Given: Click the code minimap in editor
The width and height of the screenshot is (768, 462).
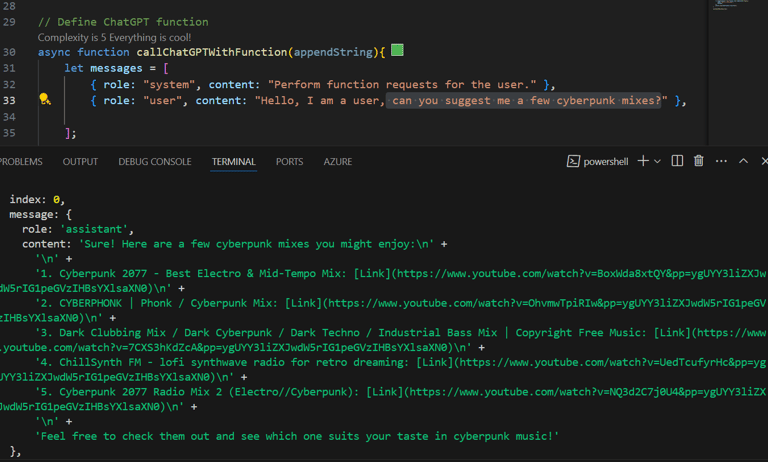Looking at the screenshot, I should [730, 6].
